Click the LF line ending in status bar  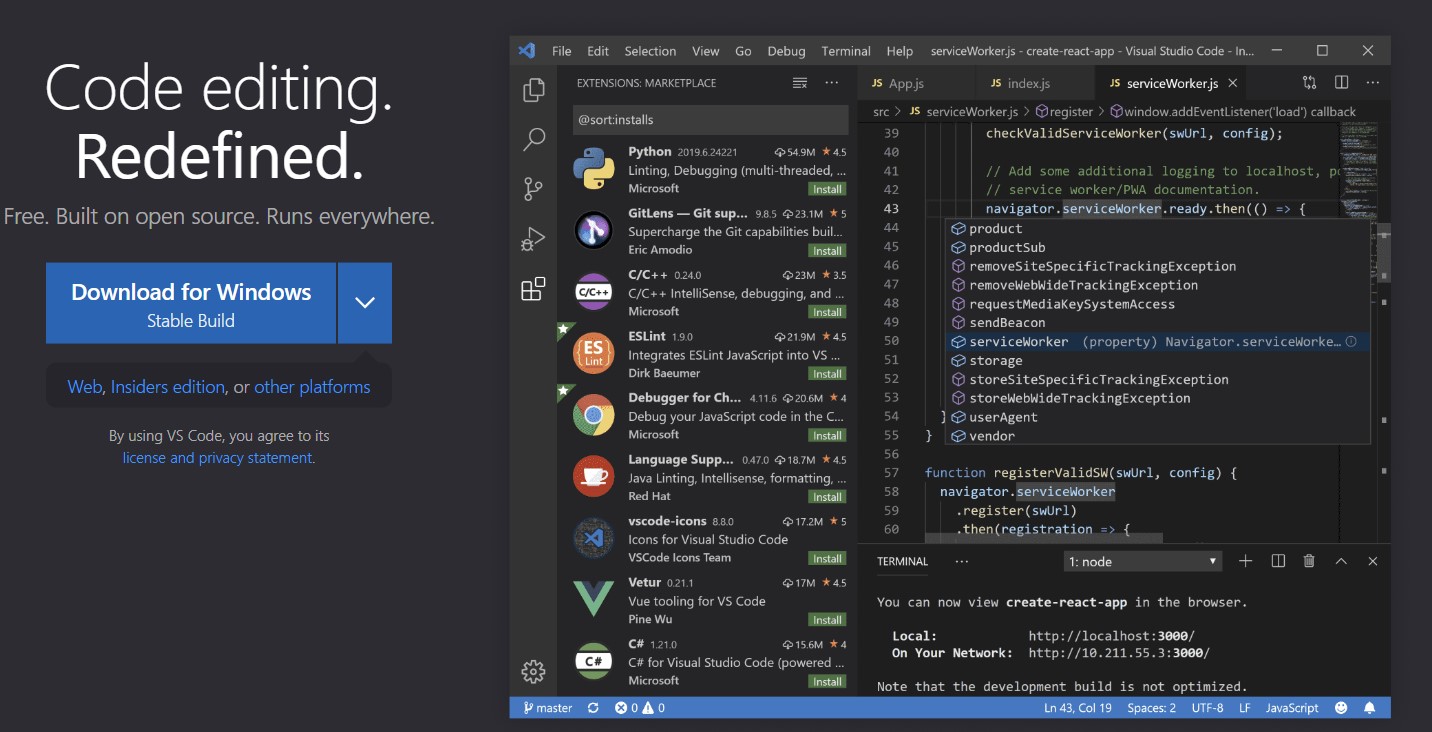(1245, 708)
